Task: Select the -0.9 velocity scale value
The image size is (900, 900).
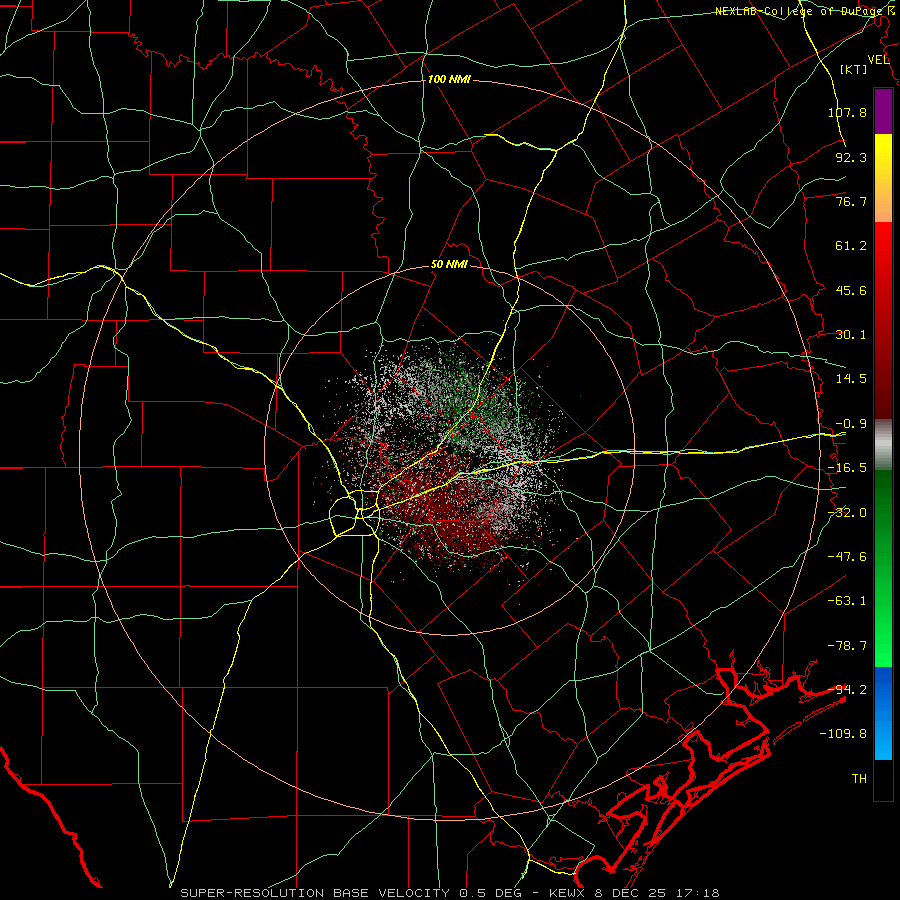Action: point(851,424)
